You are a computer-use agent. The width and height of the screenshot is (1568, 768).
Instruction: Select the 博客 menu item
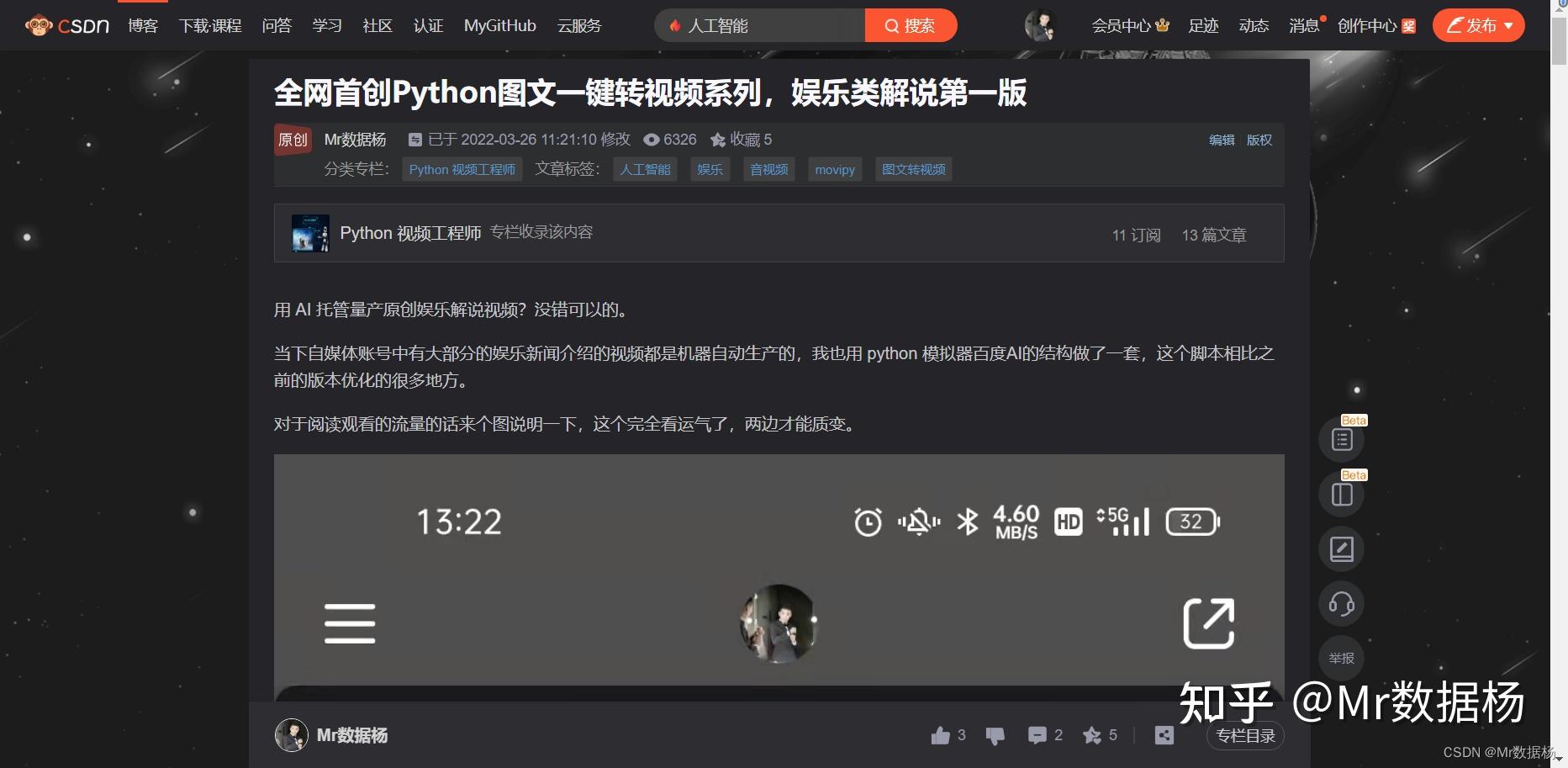click(142, 25)
